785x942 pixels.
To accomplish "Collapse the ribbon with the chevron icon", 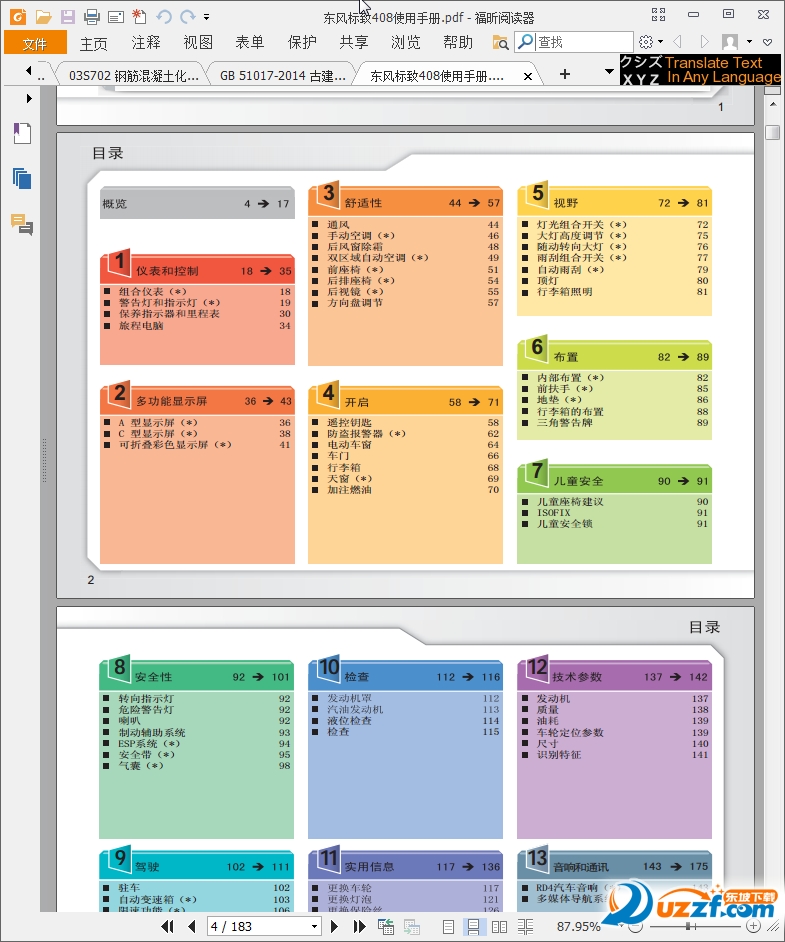I will pyautogui.click(x=768, y=42).
